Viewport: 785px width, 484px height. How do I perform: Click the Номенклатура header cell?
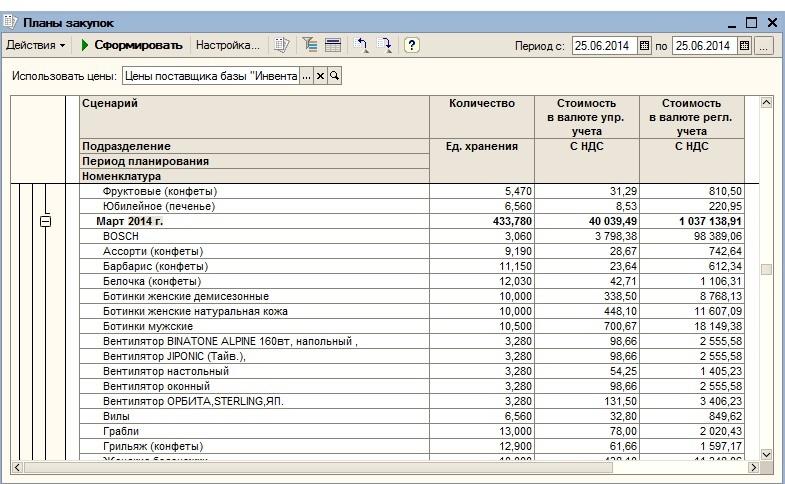tap(254, 176)
